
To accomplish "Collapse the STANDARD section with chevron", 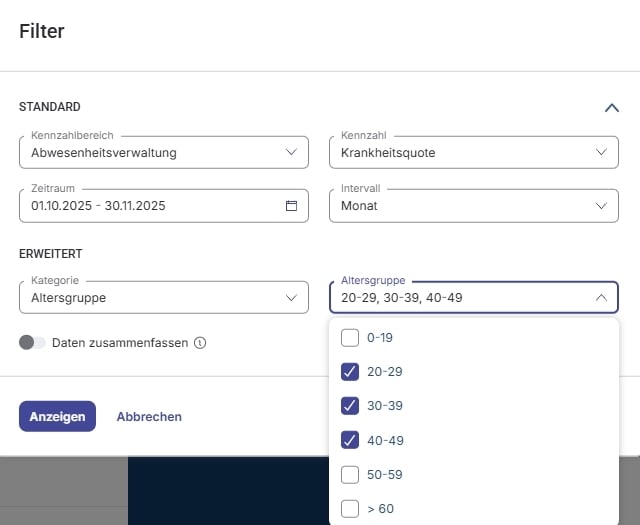I will point(612,108).
